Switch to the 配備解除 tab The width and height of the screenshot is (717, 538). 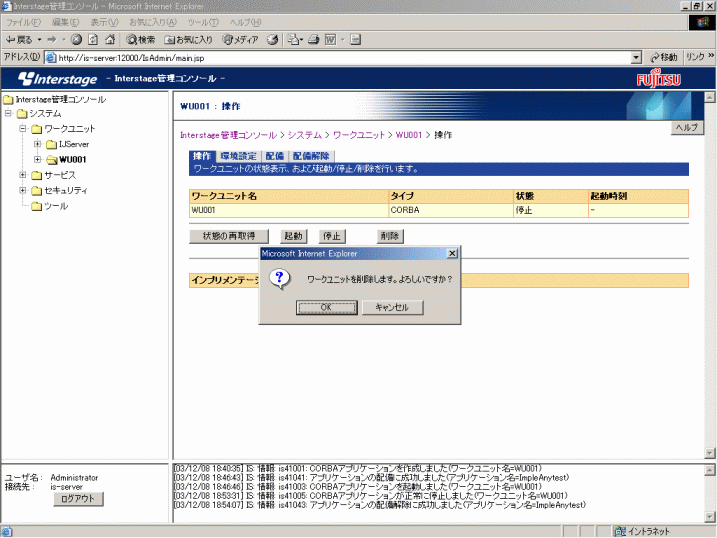tap(311, 156)
